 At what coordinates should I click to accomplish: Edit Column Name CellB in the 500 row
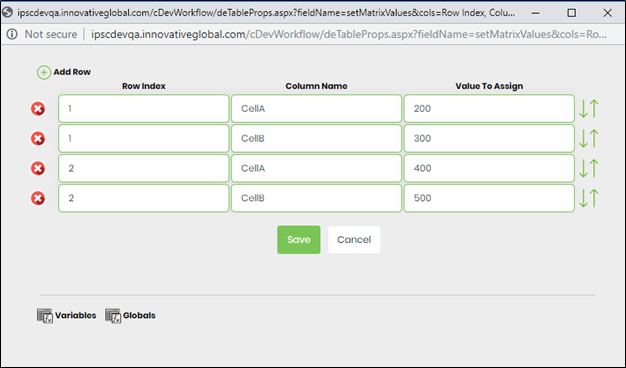point(316,198)
